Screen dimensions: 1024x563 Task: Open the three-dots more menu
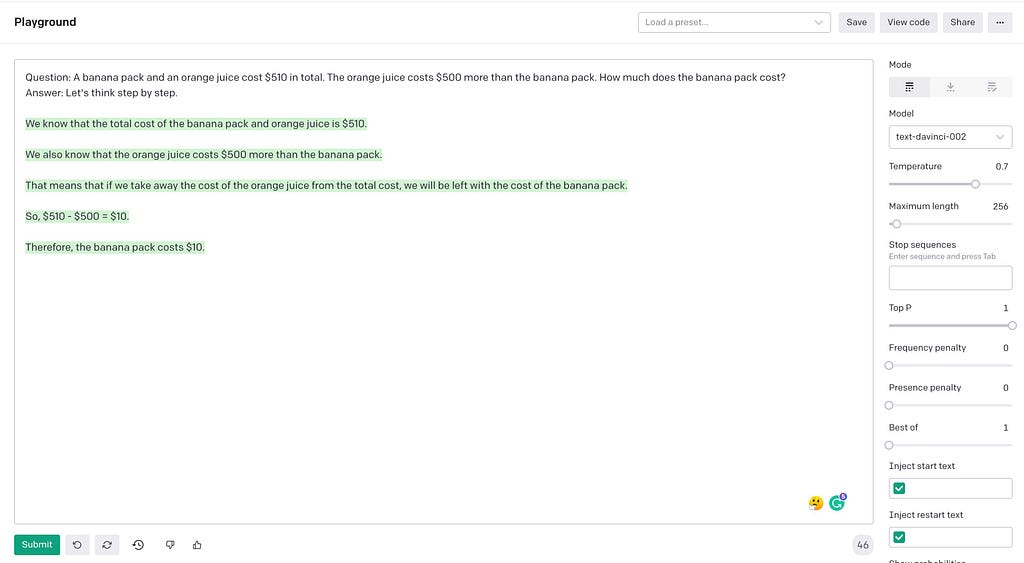(x=1000, y=22)
